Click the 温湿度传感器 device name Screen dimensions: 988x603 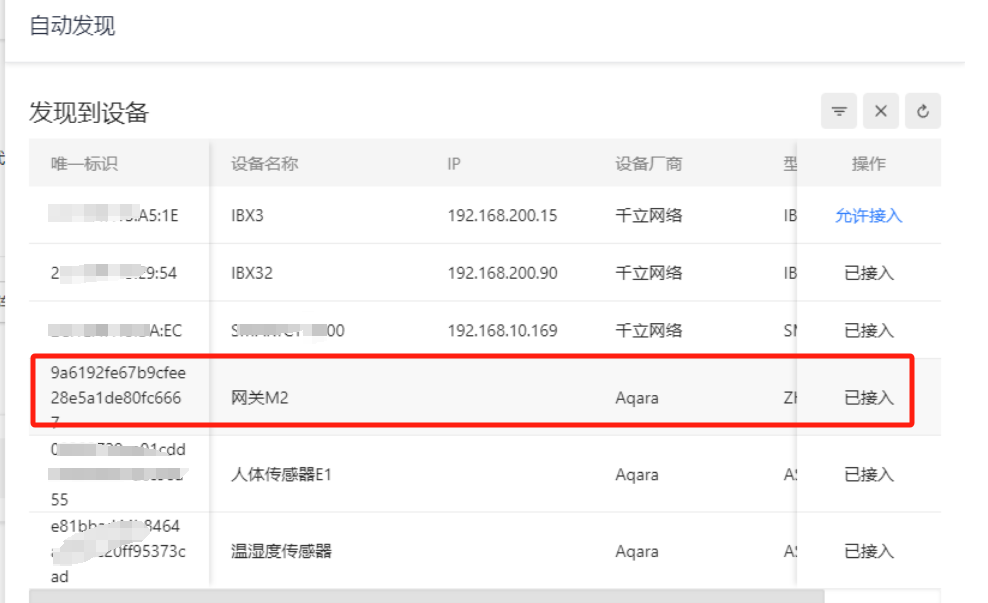point(281,551)
